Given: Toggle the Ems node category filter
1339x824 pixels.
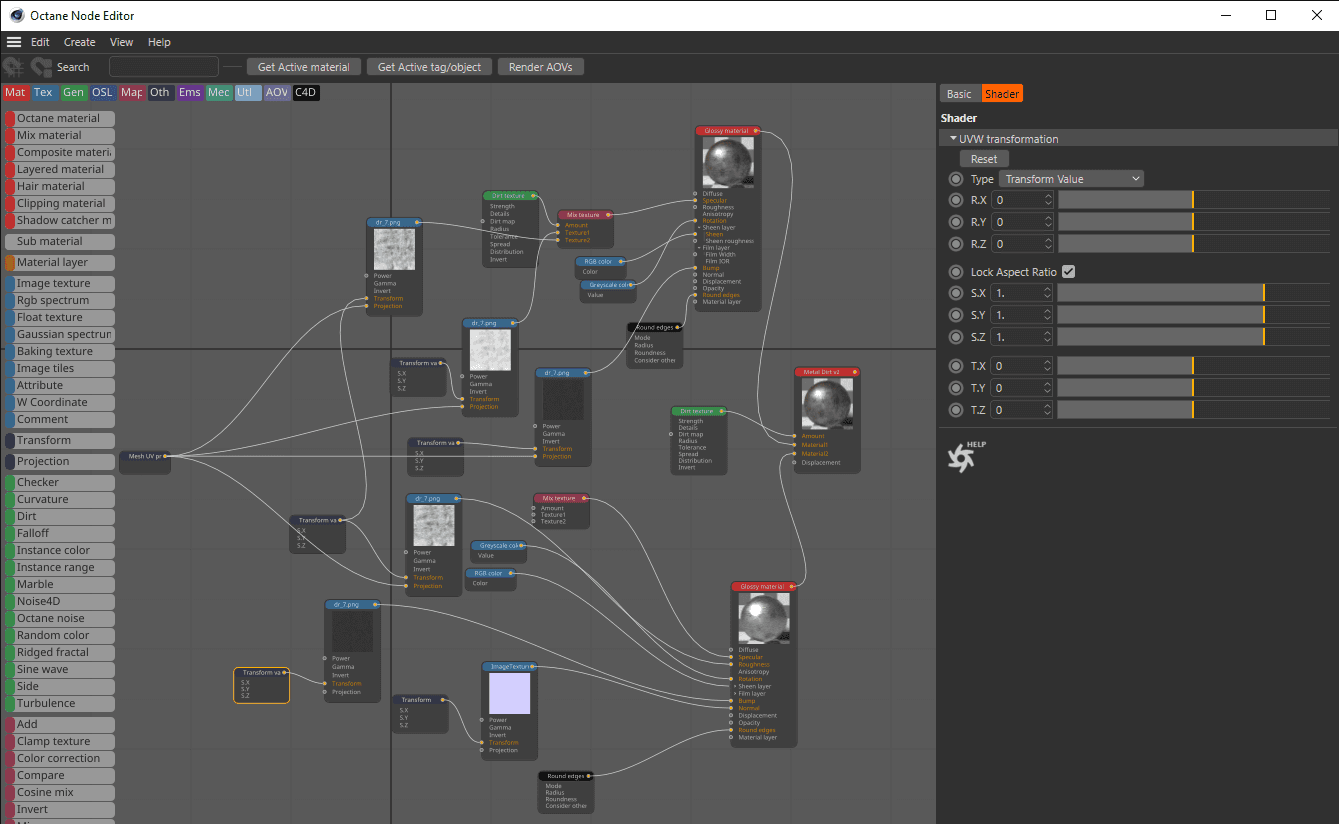Looking at the screenshot, I should tap(190, 93).
